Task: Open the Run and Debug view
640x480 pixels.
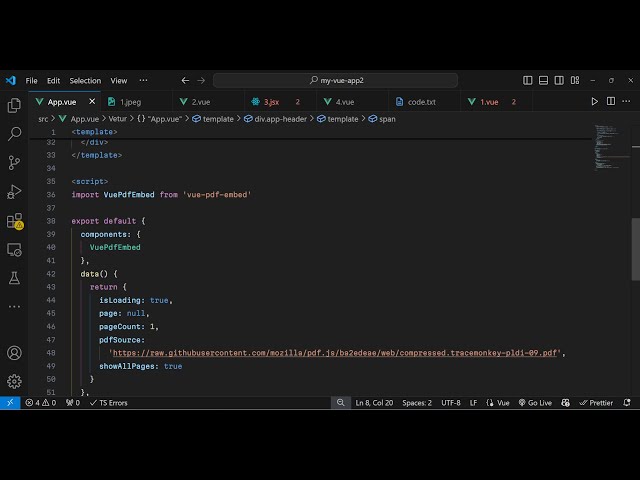Action: click(14, 191)
